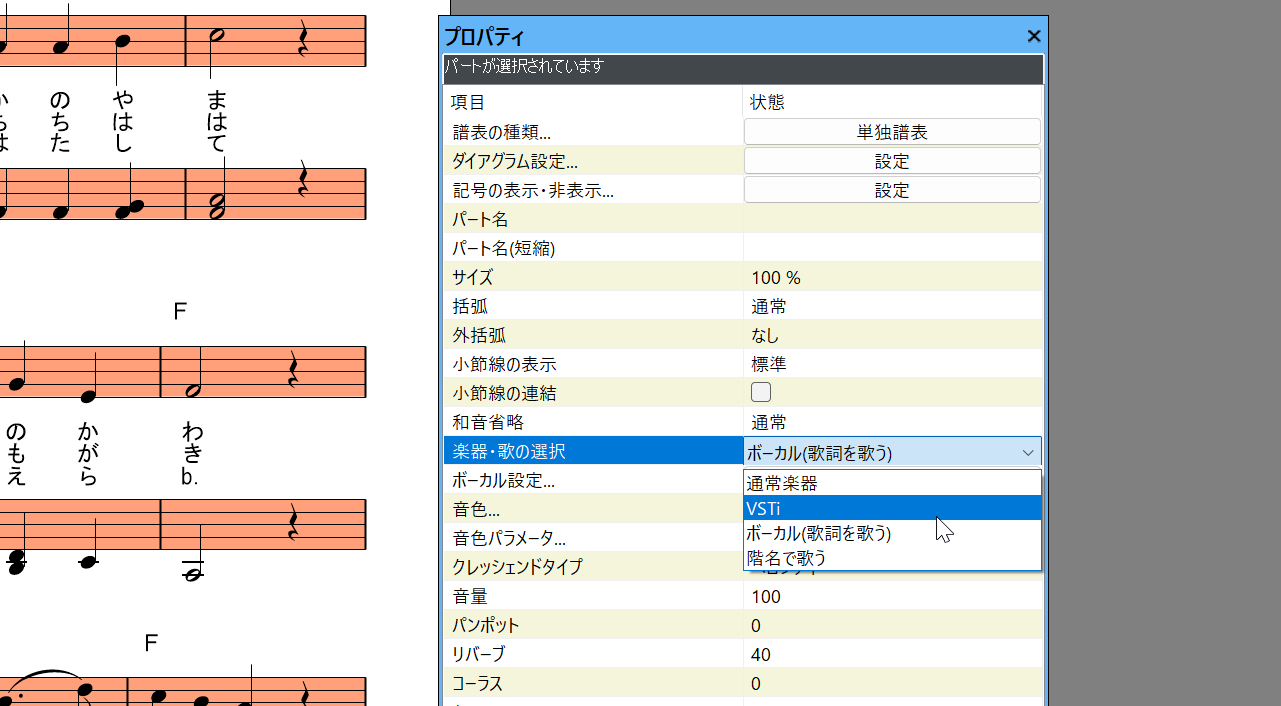
Task: Open the 楽器・歌の選択 dropdown arrow
Action: coord(1028,453)
